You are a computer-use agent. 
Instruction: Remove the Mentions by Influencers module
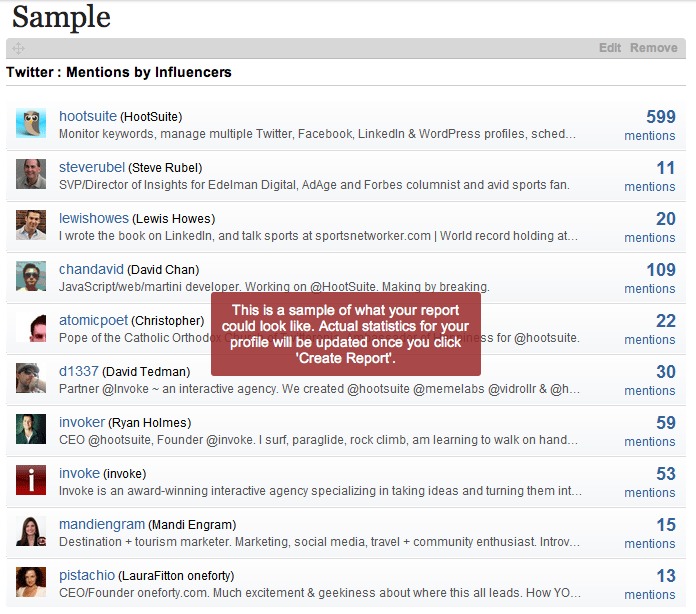coord(653,48)
